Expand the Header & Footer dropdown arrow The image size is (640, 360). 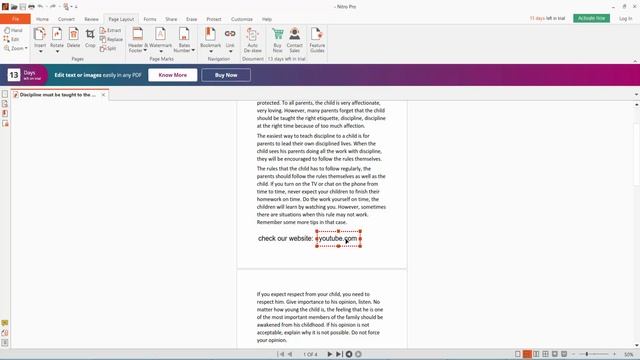(145, 50)
